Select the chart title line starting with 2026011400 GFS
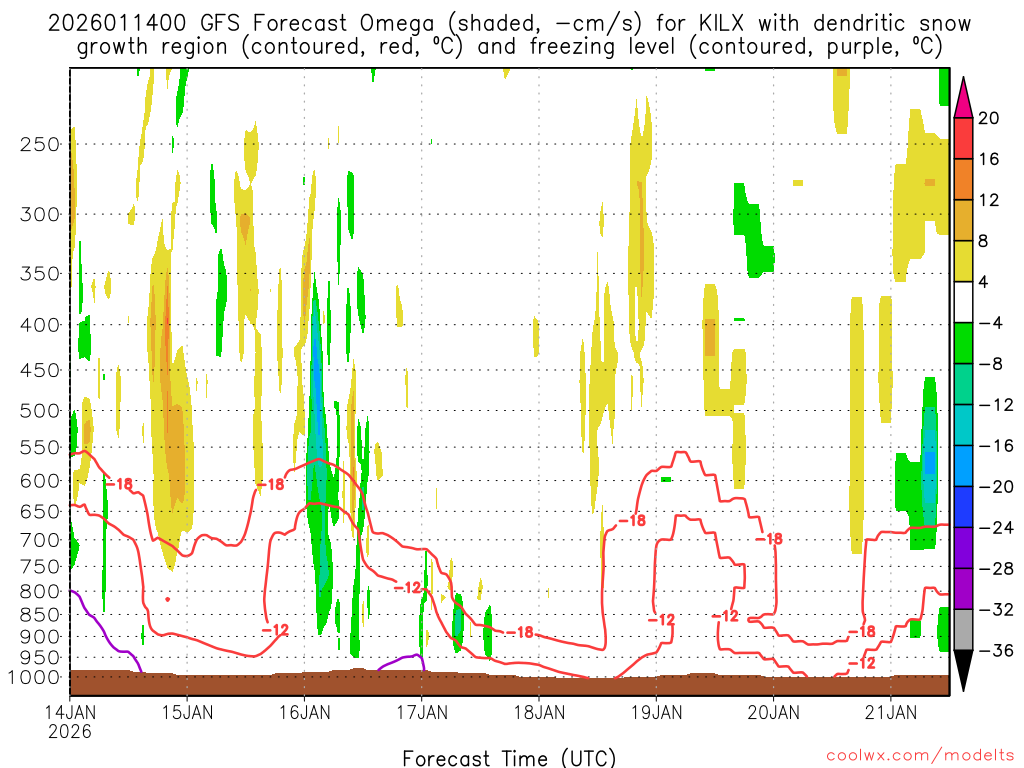This screenshot has height=768, width=1024. (x=509, y=24)
